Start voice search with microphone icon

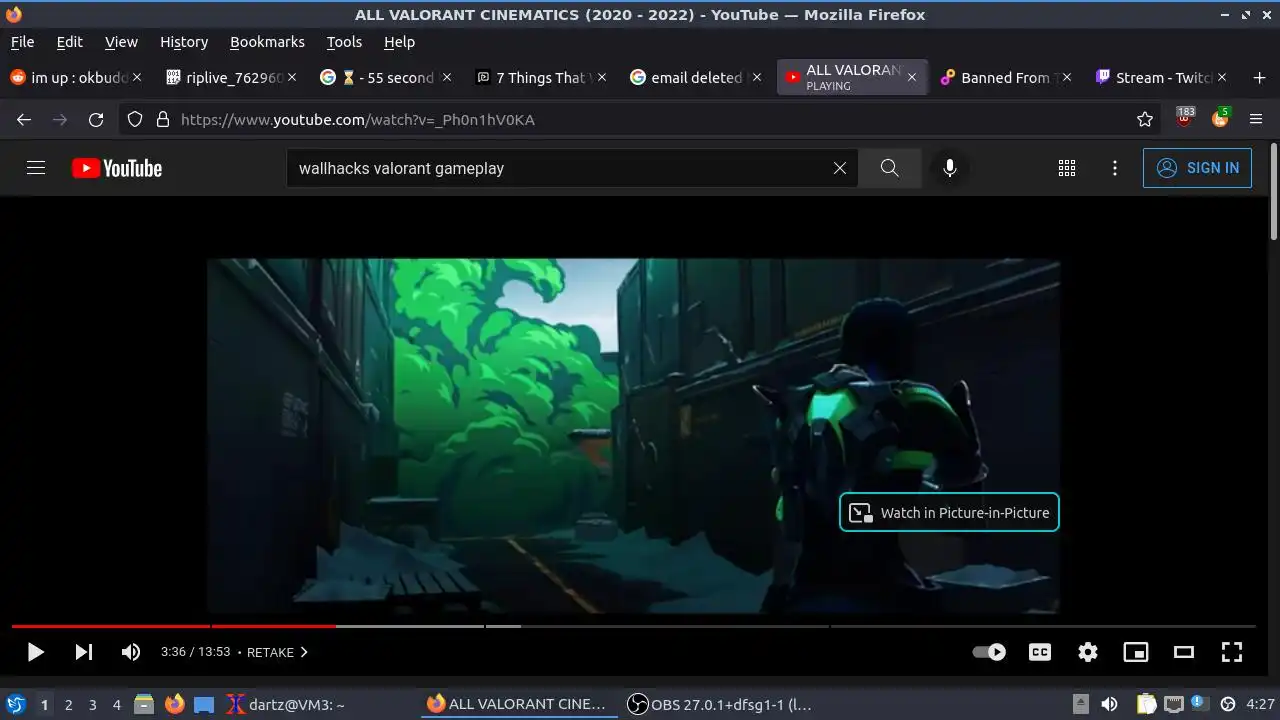(950, 168)
